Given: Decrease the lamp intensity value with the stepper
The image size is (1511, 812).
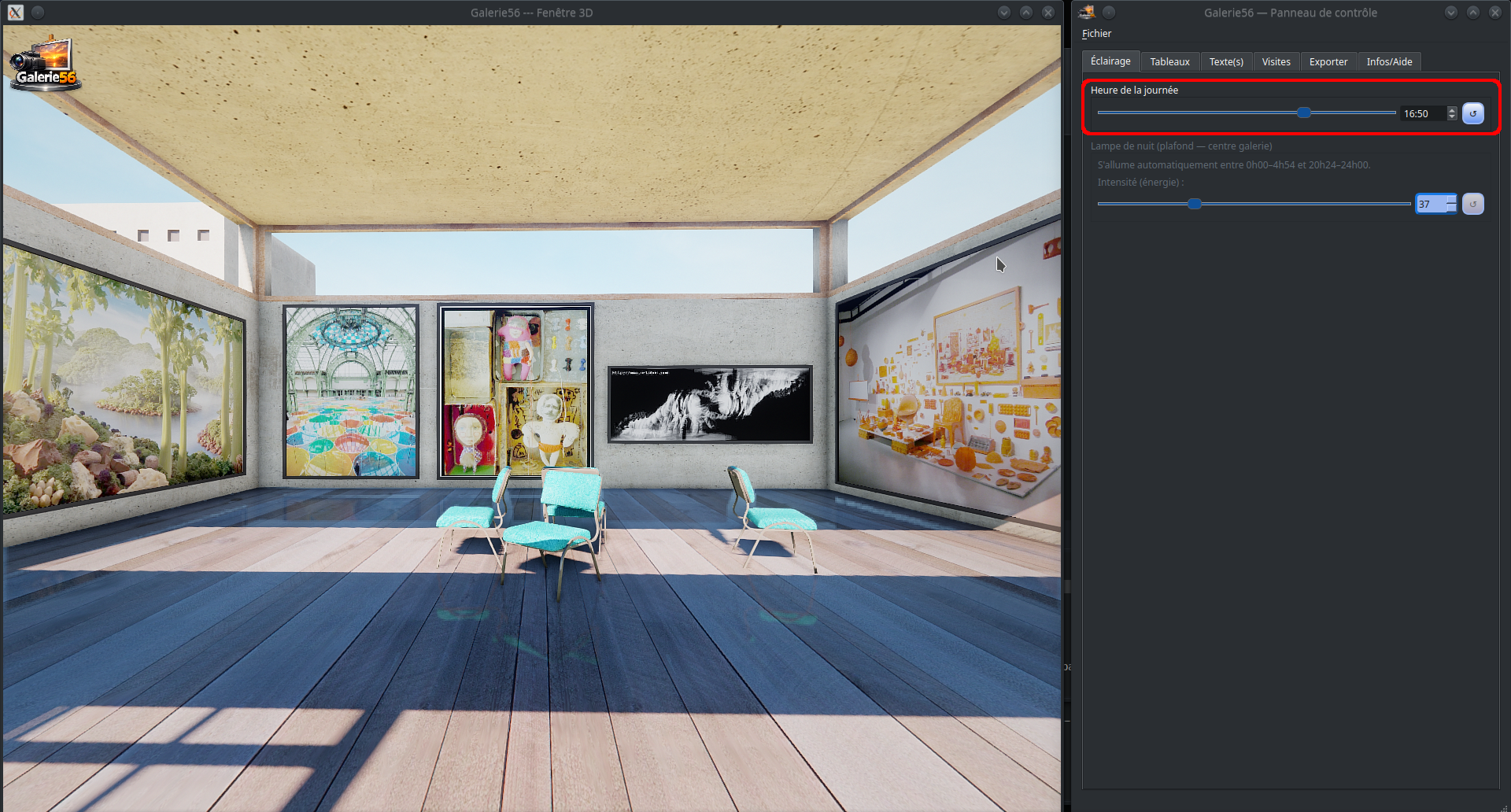Looking at the screenshot, I should (x=1451, y=209).
